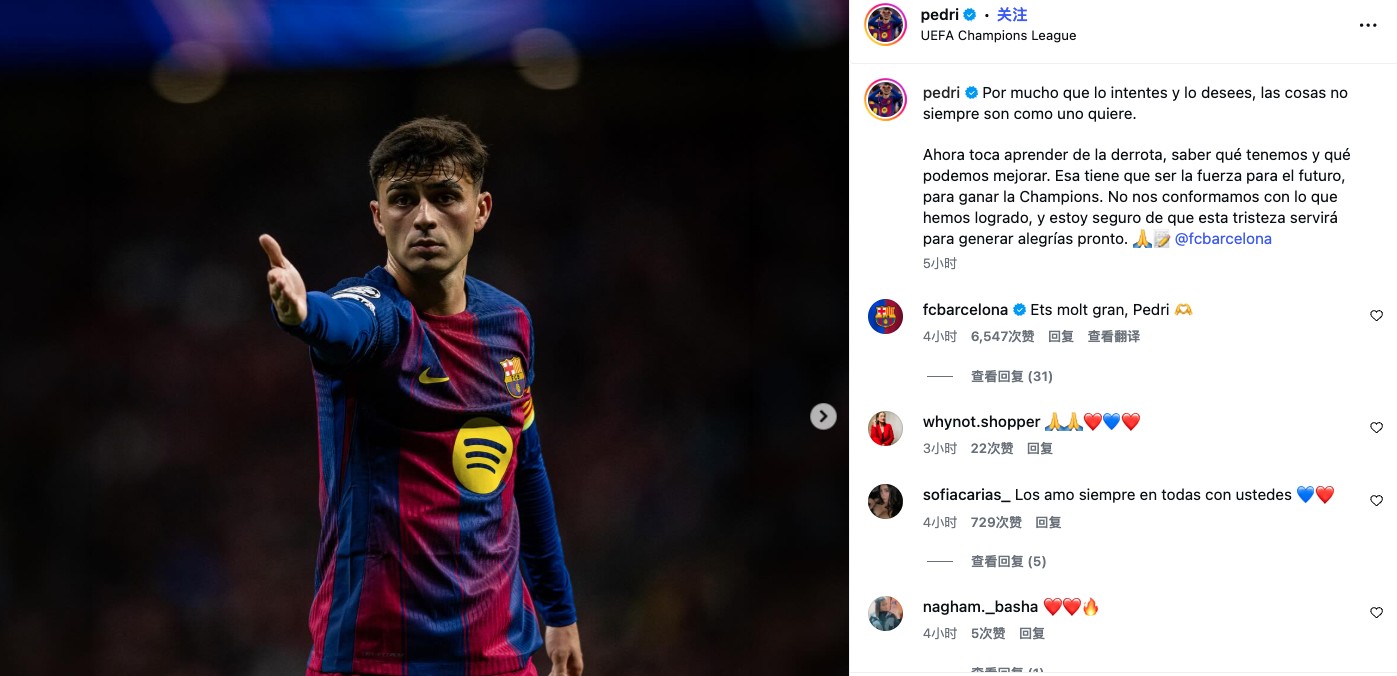View translation of fcbarcelona's comment
1397x676 pixels.
tap(1114, 337)
